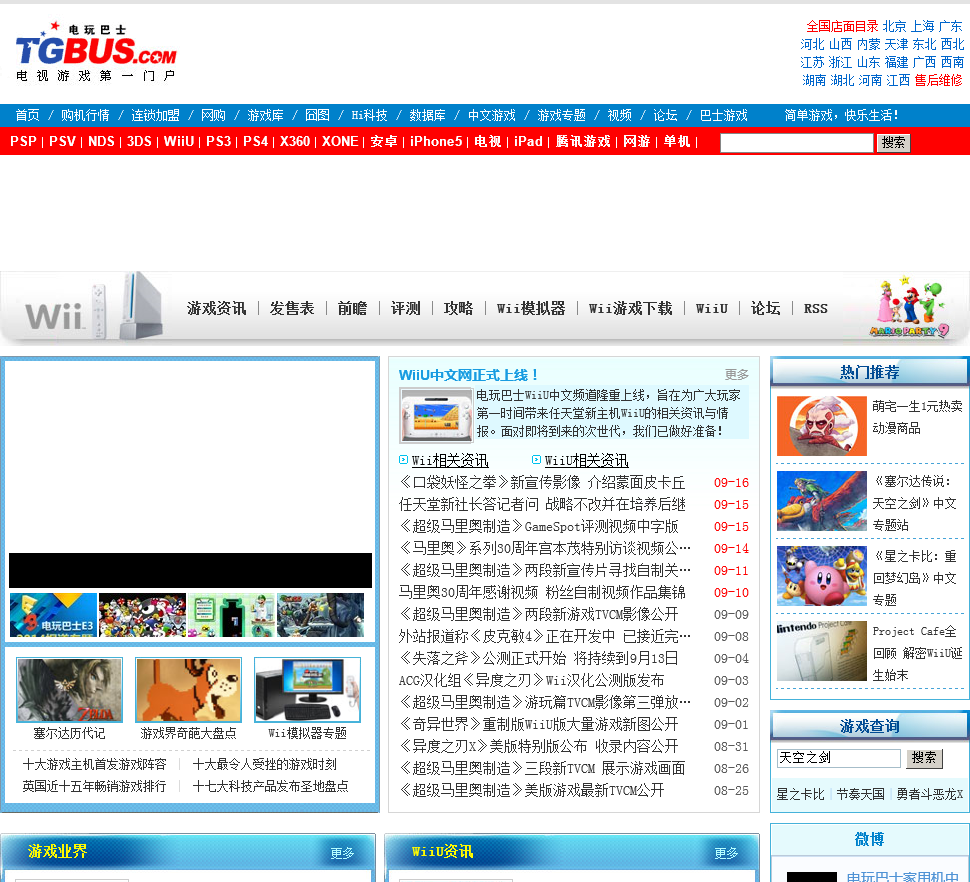This screenshot has height=882, width=970.
Task: Click the TGBUS.com site logo
Action: pos(96,52)
